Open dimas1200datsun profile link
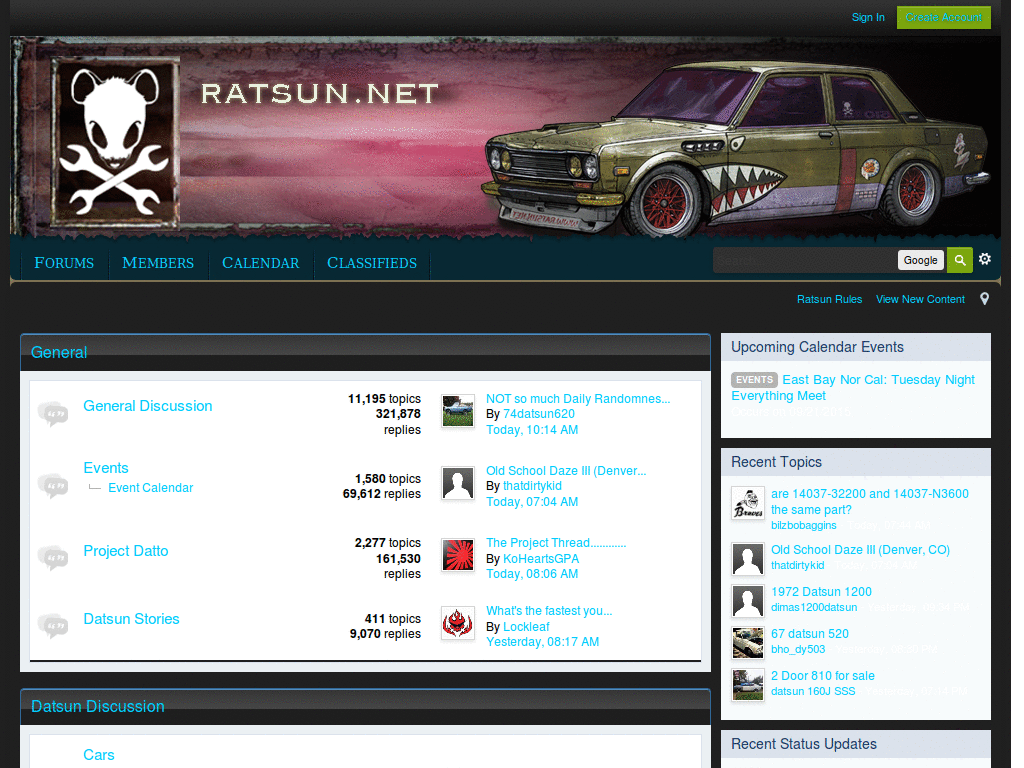The height and width of the screenshot is (768, 1024). [814, 607]
